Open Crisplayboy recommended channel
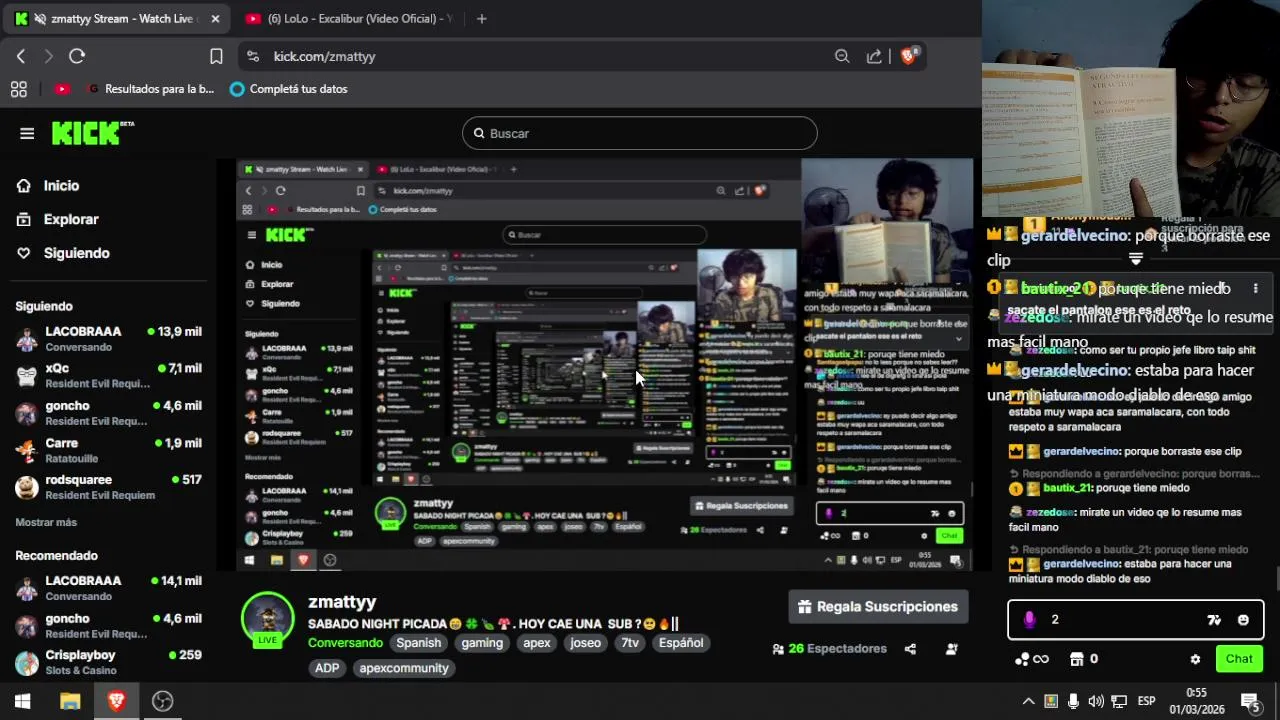The width and height of the screenshot is (1280, 720). 108,662
